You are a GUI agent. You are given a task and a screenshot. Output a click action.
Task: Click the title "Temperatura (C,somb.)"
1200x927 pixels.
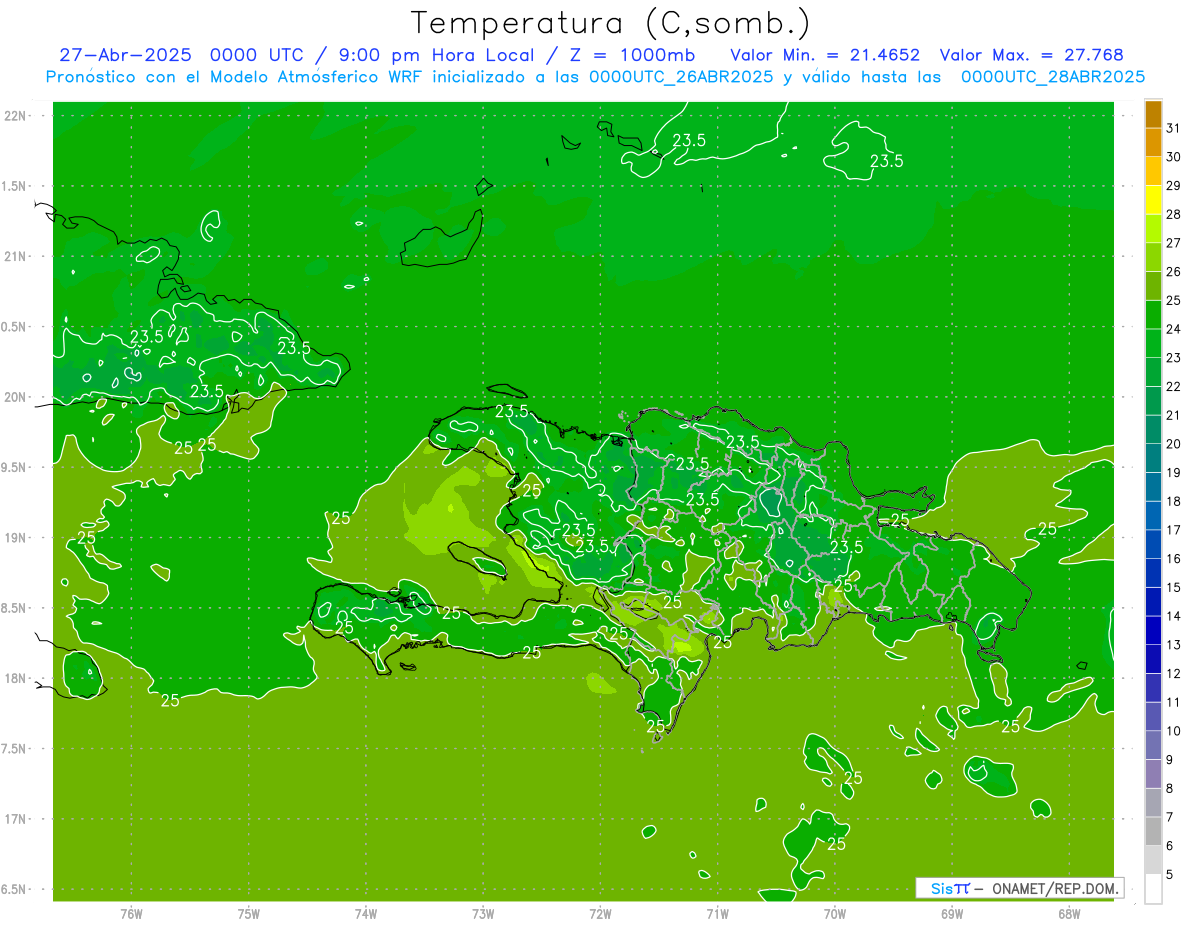pyautogui.click(x=611, y=23)
